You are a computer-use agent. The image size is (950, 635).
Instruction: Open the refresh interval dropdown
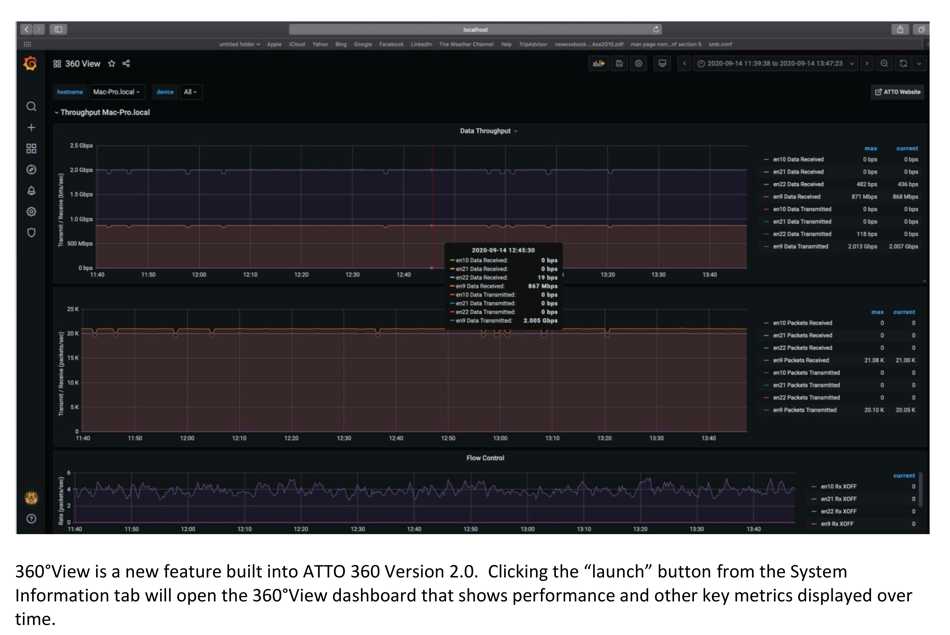918,64
